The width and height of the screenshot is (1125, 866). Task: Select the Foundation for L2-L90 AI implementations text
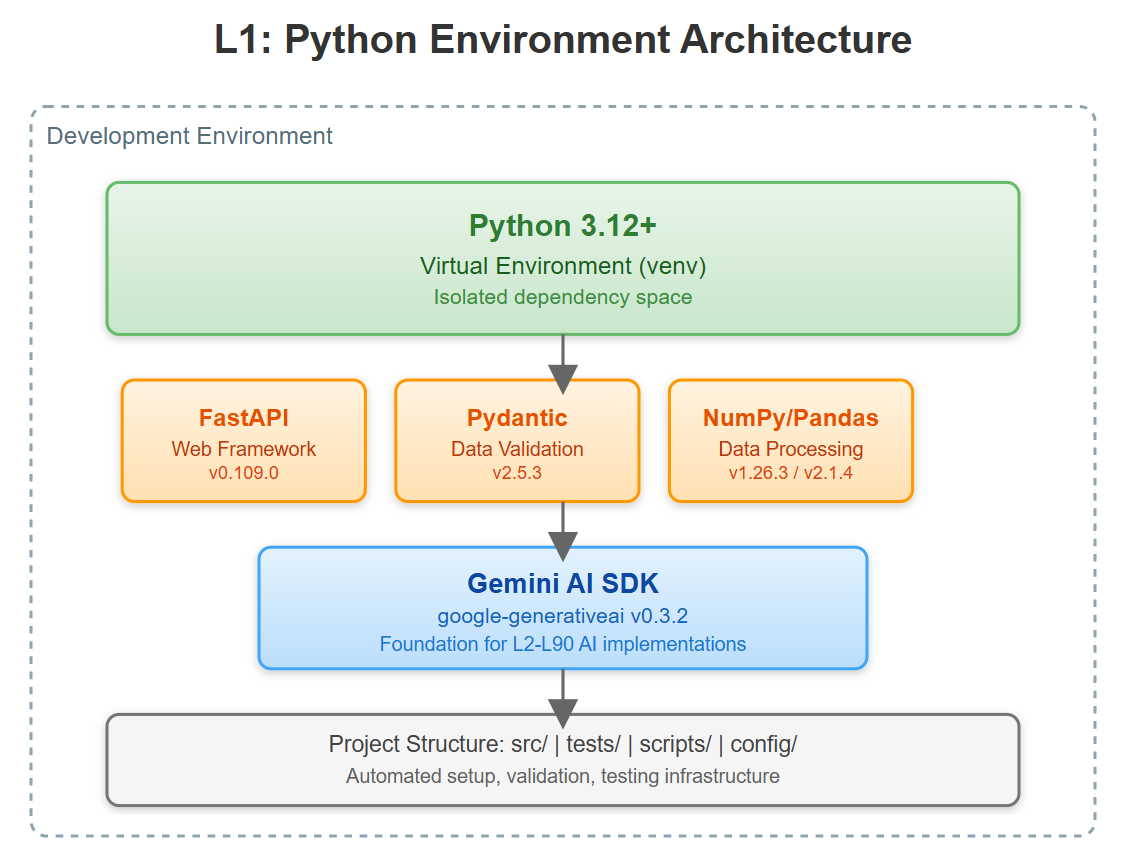[563, 644]
